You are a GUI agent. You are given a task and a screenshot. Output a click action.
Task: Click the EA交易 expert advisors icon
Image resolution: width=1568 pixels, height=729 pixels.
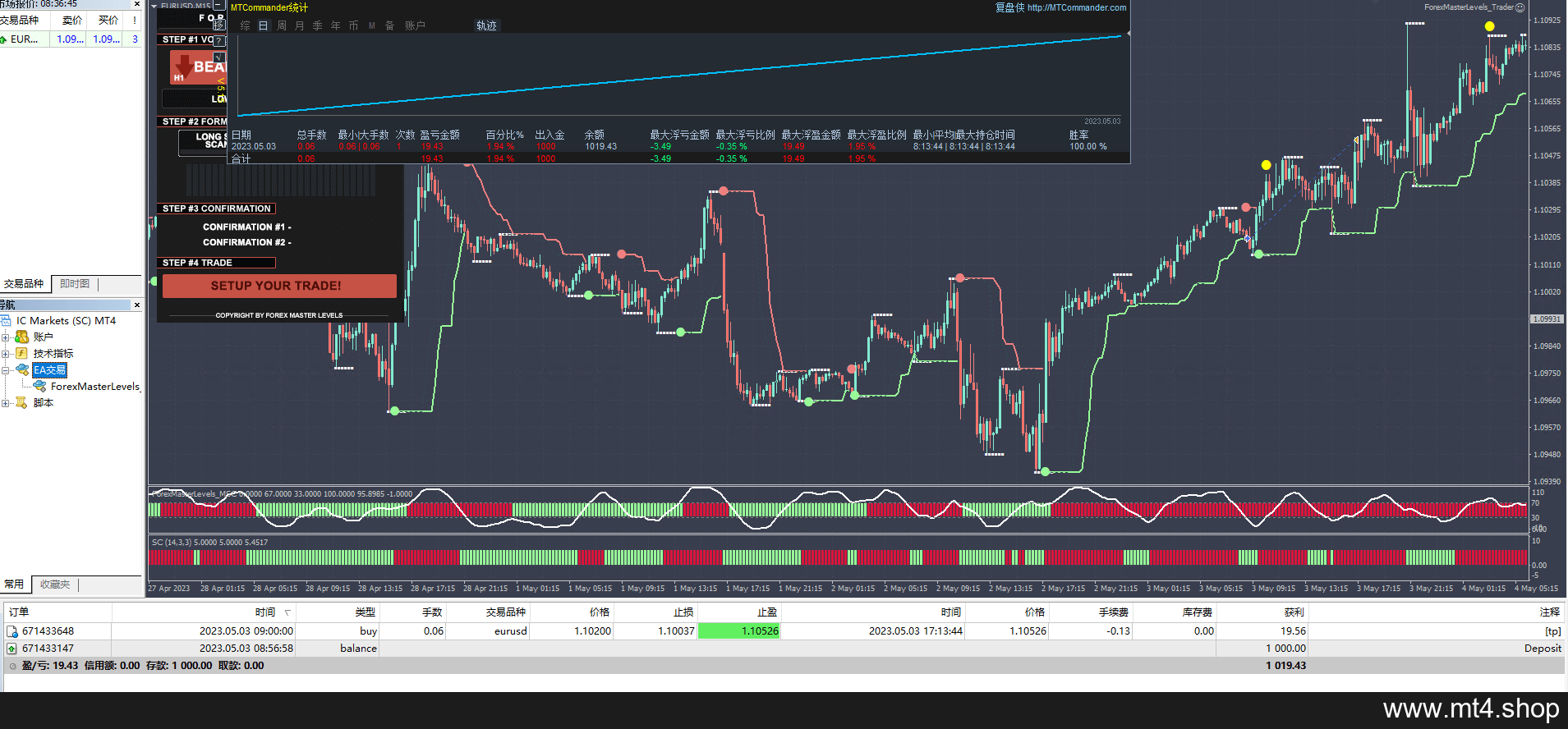22,370
